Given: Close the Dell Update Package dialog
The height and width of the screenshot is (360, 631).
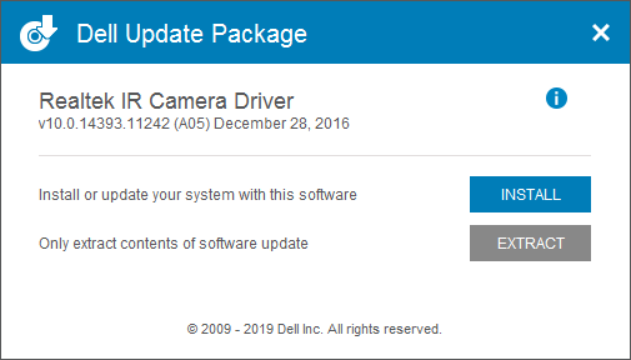Looking at the screenshot, I should [601, 33].
